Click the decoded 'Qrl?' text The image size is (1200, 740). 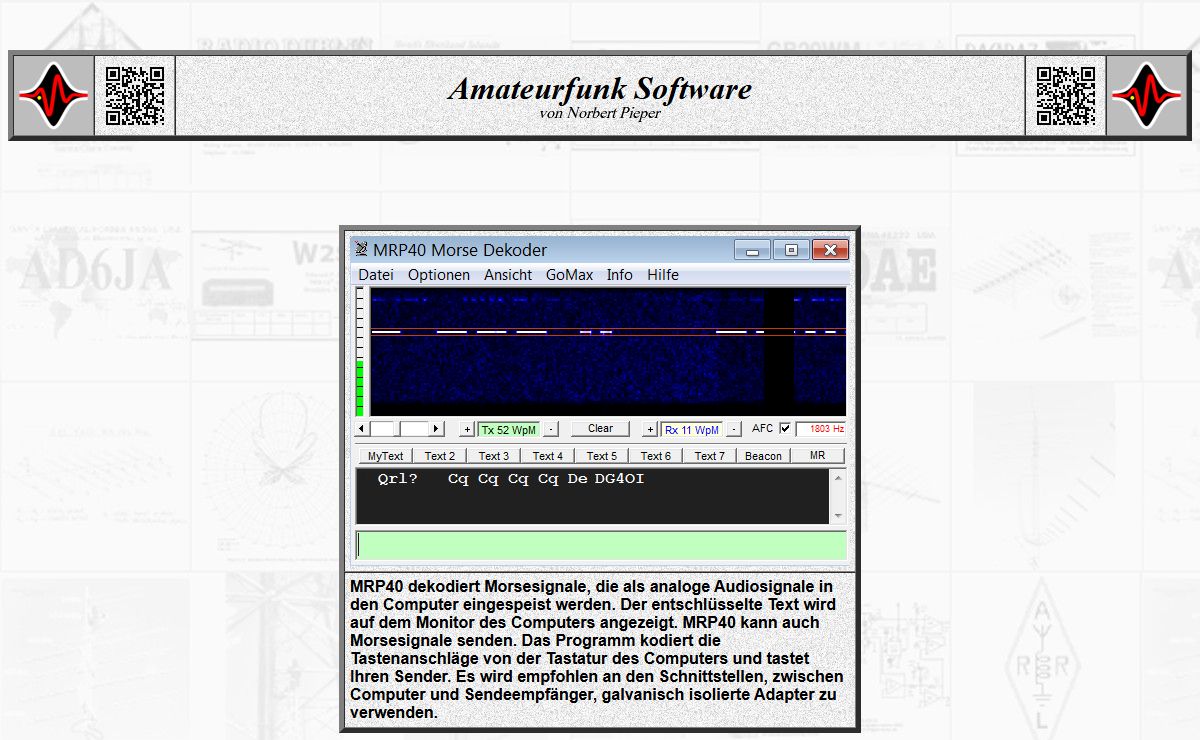397,479
